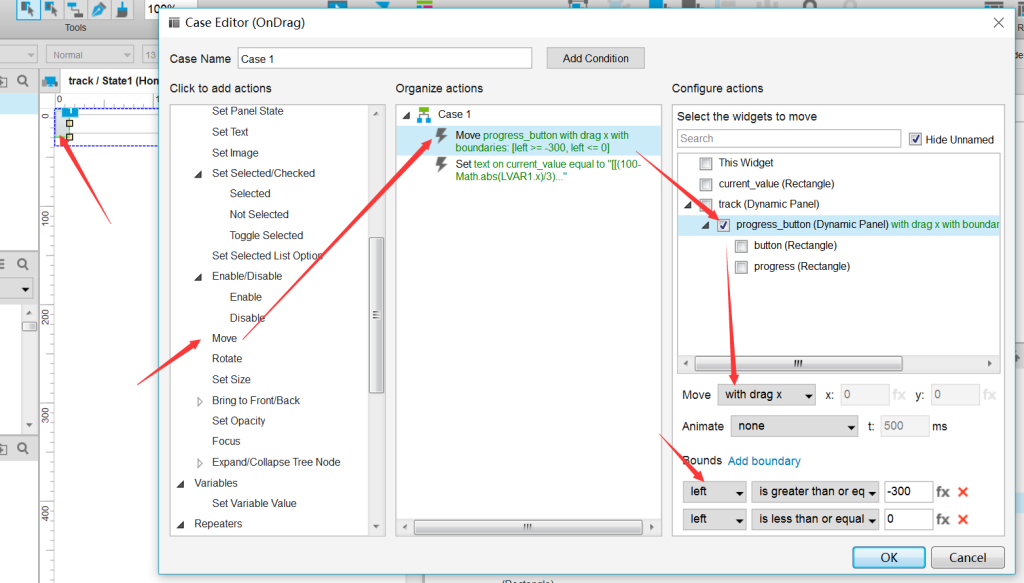The image size is (1024, 583).
Task: Click the lightning icon of the Move action
Action: tap(442, 136)
